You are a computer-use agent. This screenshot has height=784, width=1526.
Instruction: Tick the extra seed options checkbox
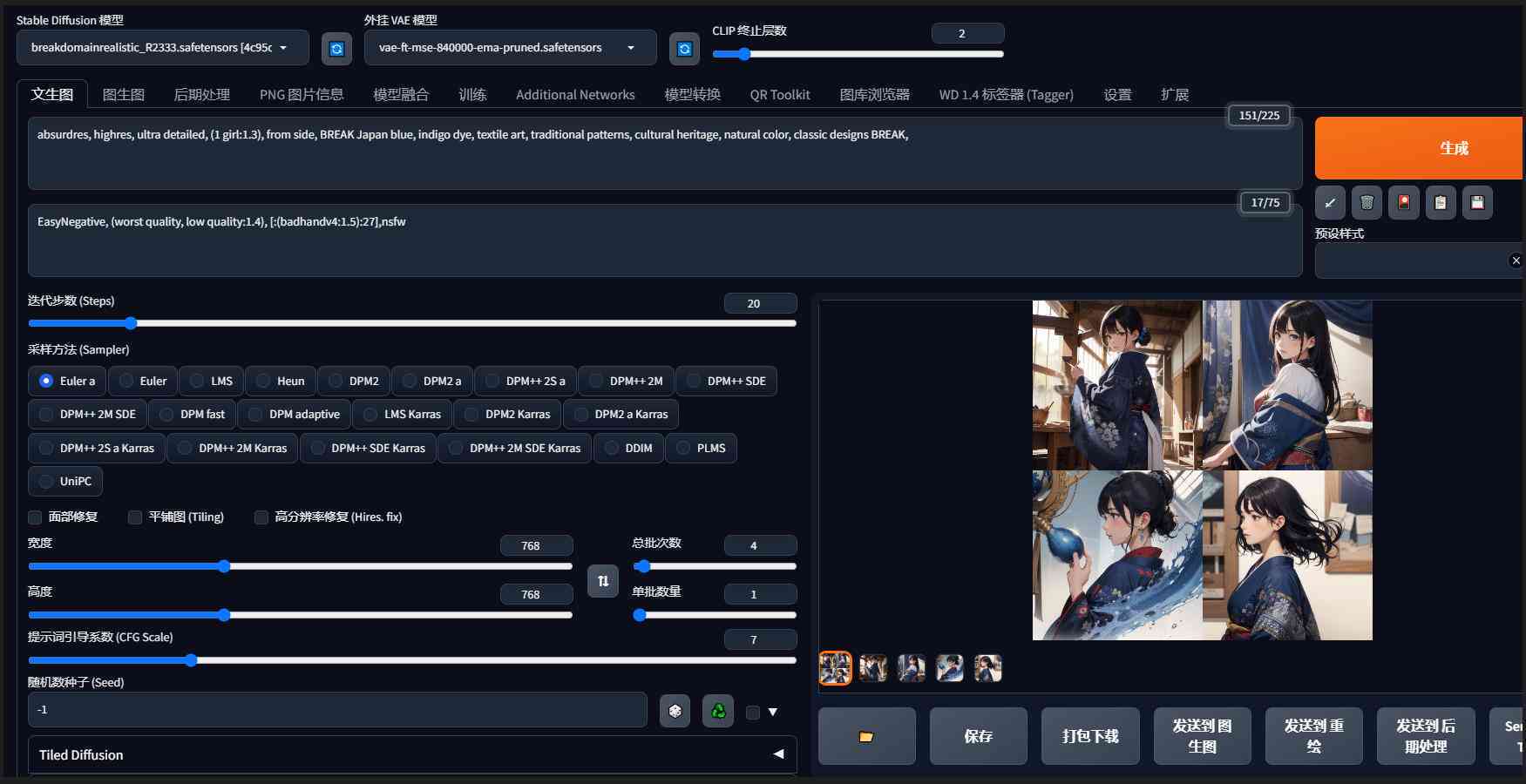(x=753, y=713)
